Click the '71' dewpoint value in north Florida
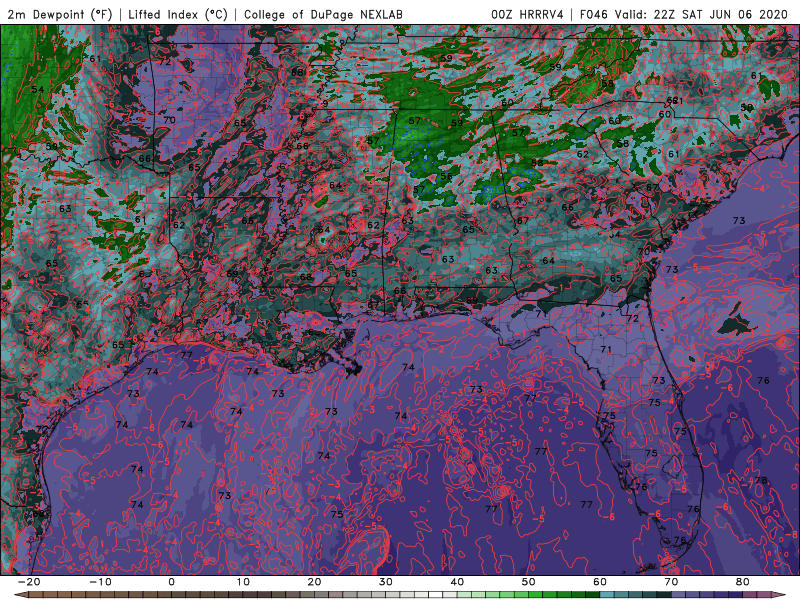 click(606, 349)
